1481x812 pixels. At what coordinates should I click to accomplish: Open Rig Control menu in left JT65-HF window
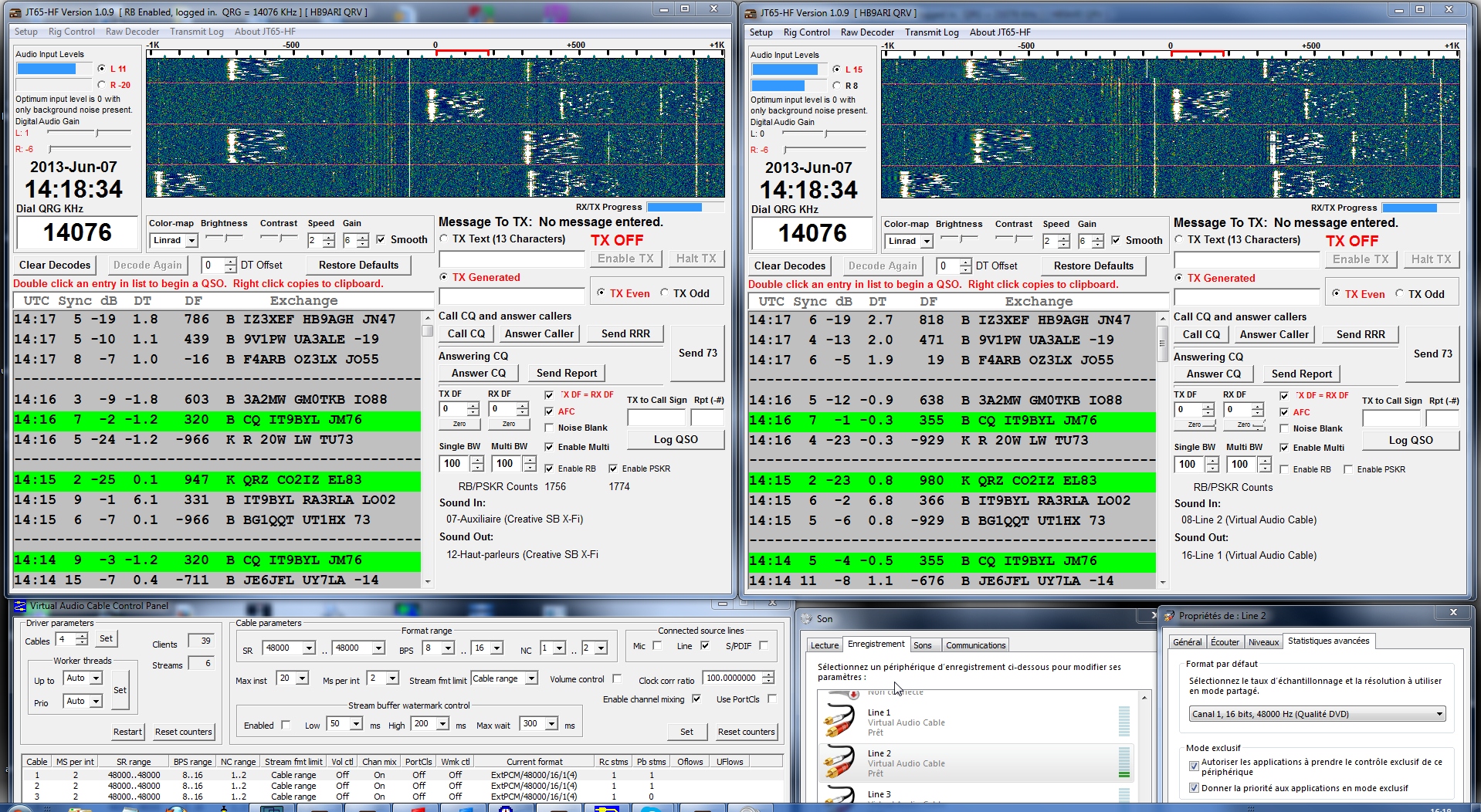pos(71,32)
